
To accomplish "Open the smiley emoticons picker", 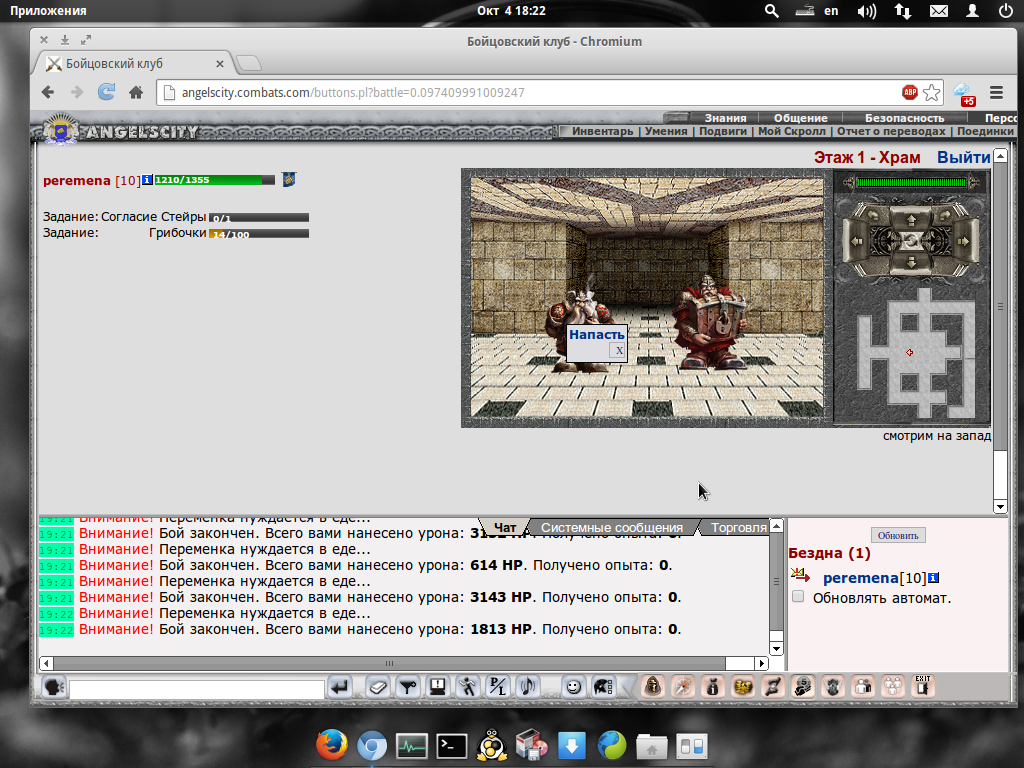I will point(573,687).
